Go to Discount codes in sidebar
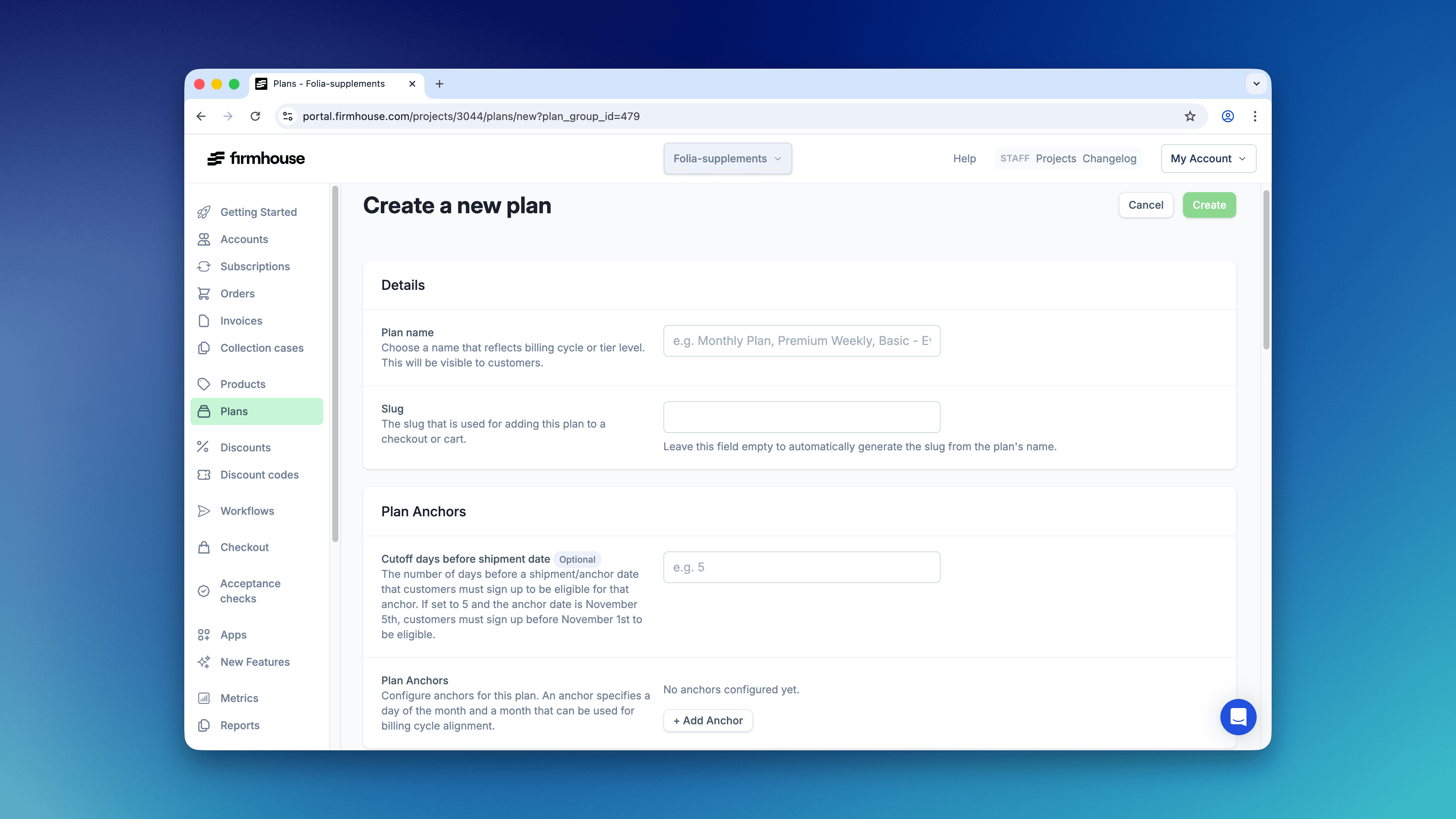Viewport: 1456px width, 819px height. click(x=259, y=474)
